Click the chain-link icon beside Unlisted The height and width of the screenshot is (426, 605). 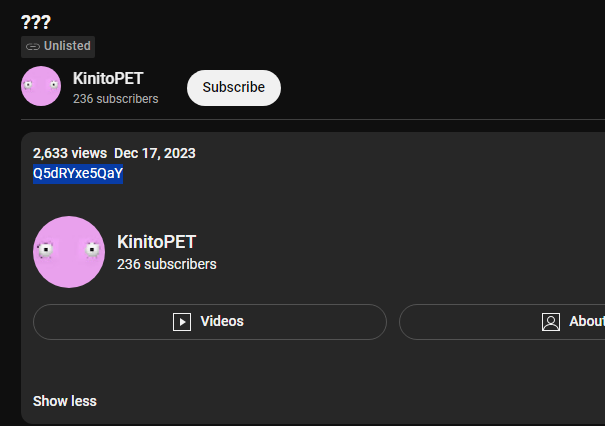[33, 46]
